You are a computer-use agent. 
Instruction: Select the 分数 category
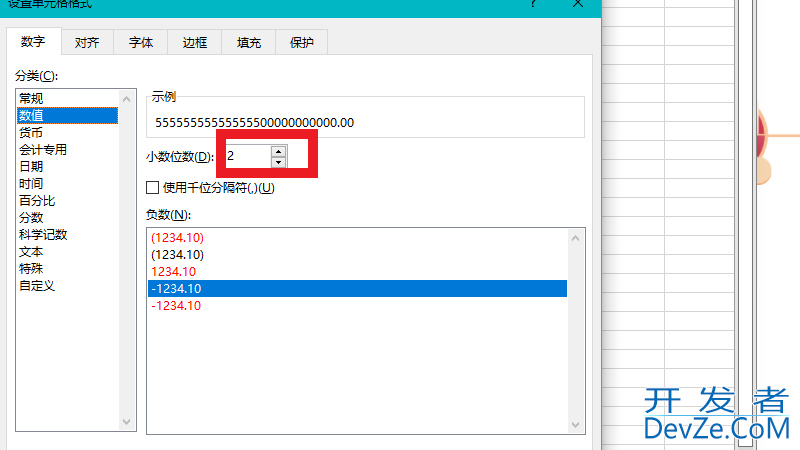click(x=68, y=217)
